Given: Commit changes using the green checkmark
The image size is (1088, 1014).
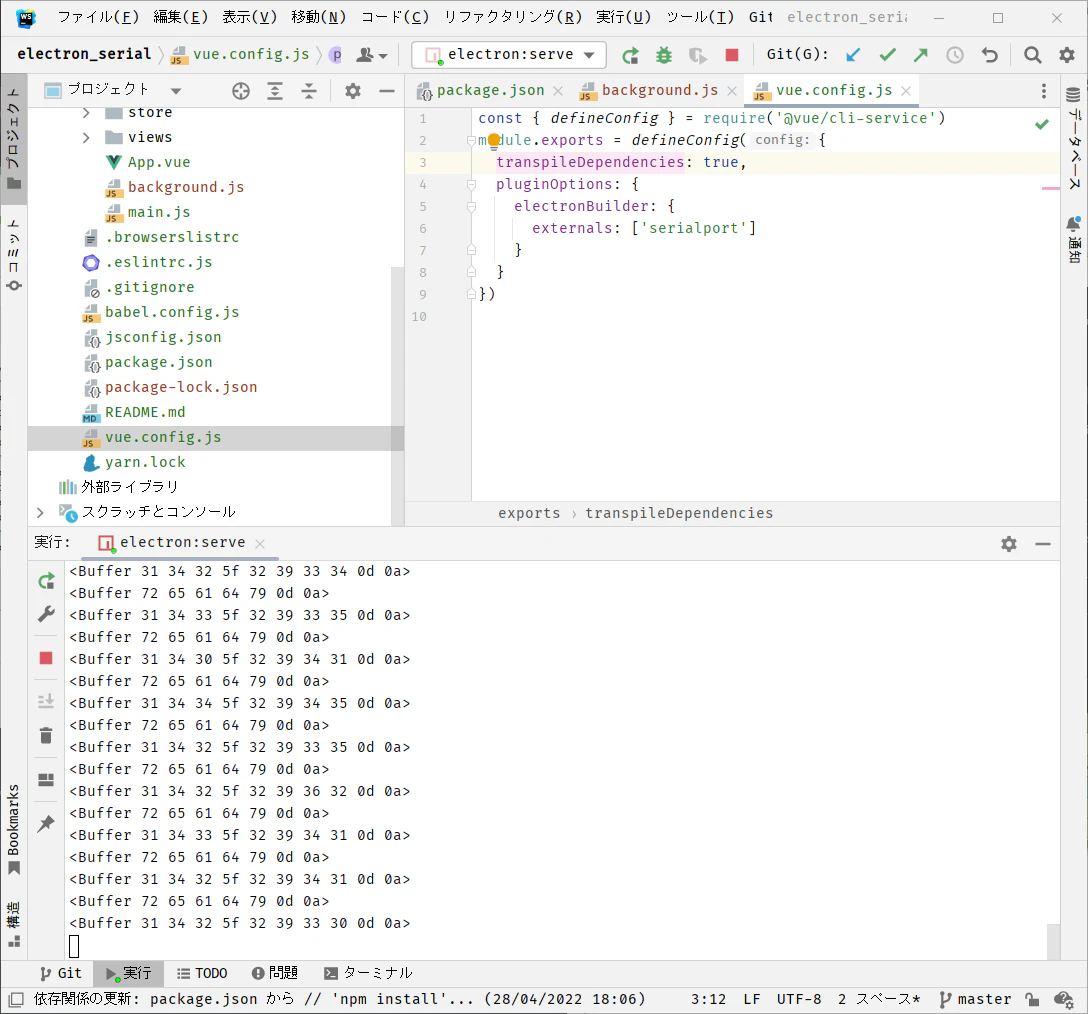Looking at the screenshot, I should click(x=887, y=55).
